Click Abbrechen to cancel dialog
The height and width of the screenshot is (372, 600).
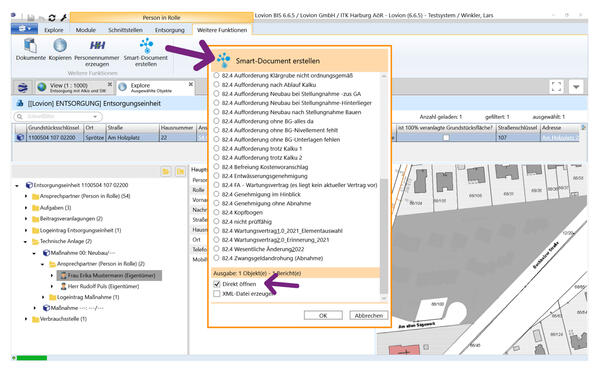point(368,315)
